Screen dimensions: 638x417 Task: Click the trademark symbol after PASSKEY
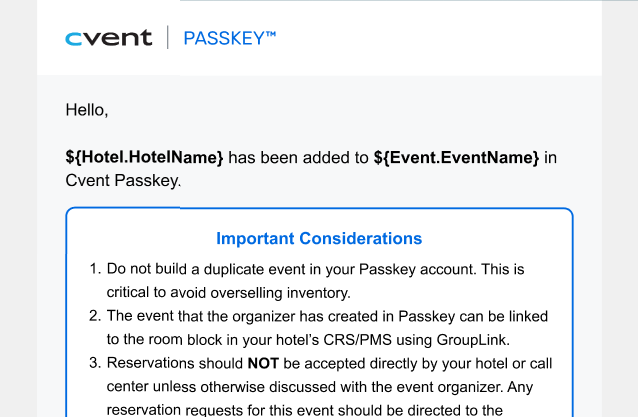[271, 35]
